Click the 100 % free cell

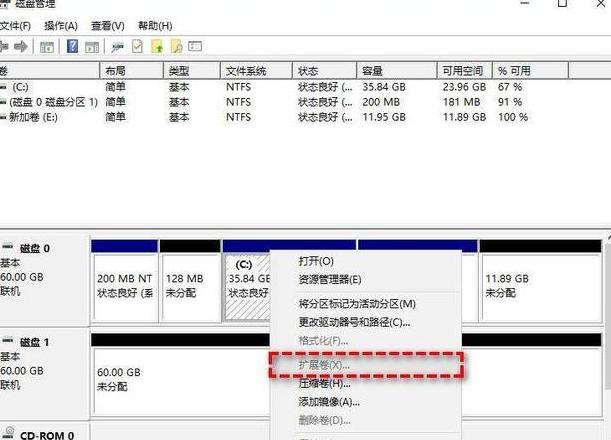tap(513, 117)
